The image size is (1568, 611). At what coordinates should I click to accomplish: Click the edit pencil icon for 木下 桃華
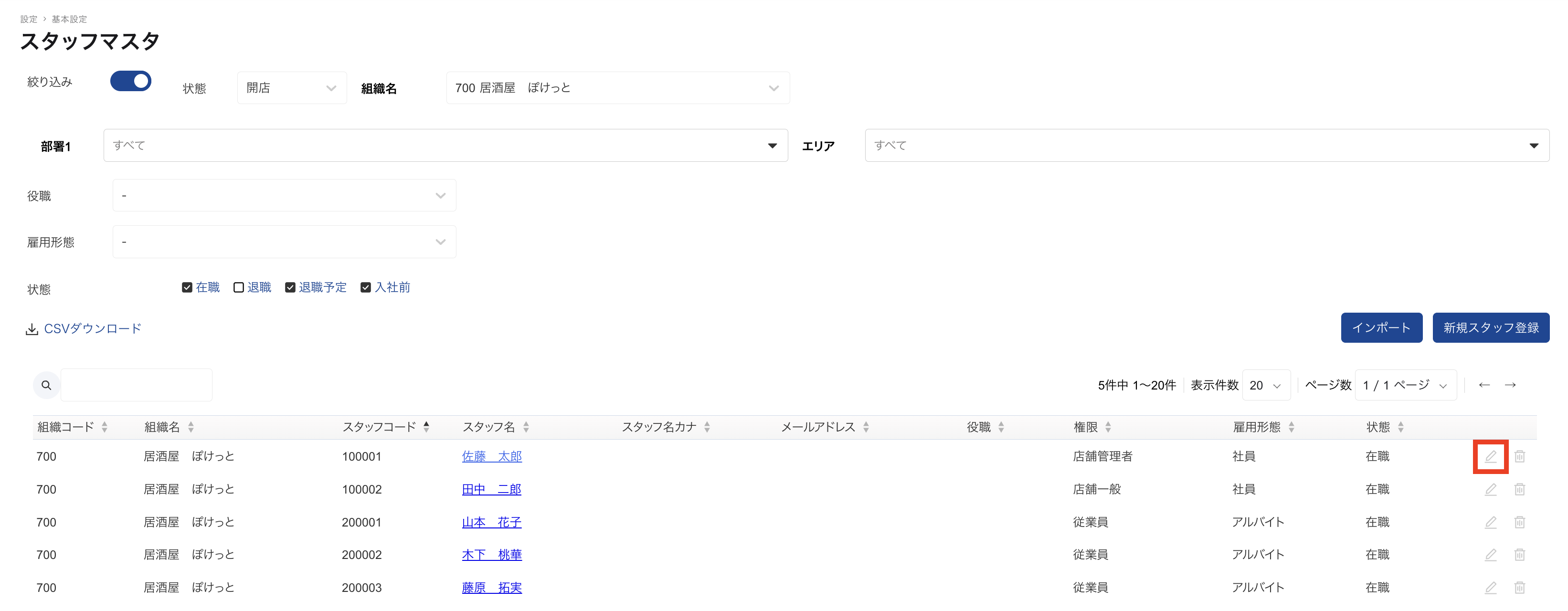tap(1490, 554)
